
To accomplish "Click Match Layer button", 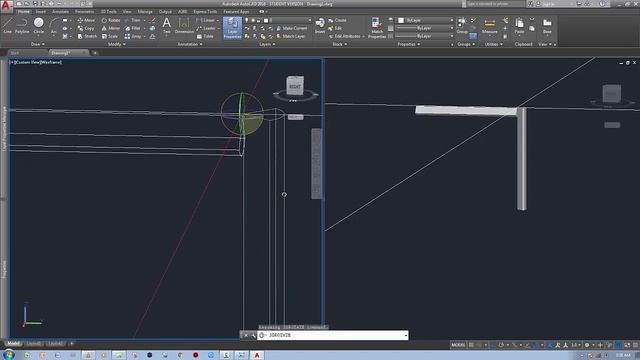I will click(291, 36).
